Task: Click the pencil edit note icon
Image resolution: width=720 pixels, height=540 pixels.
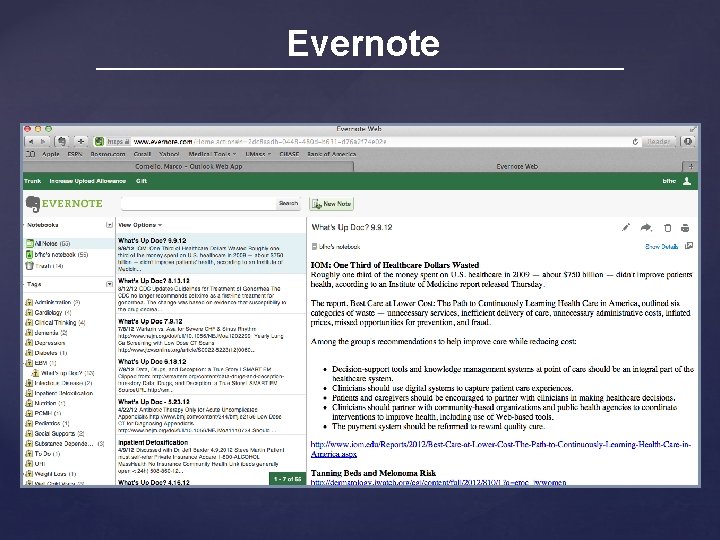Action: (x=626, y=227)
